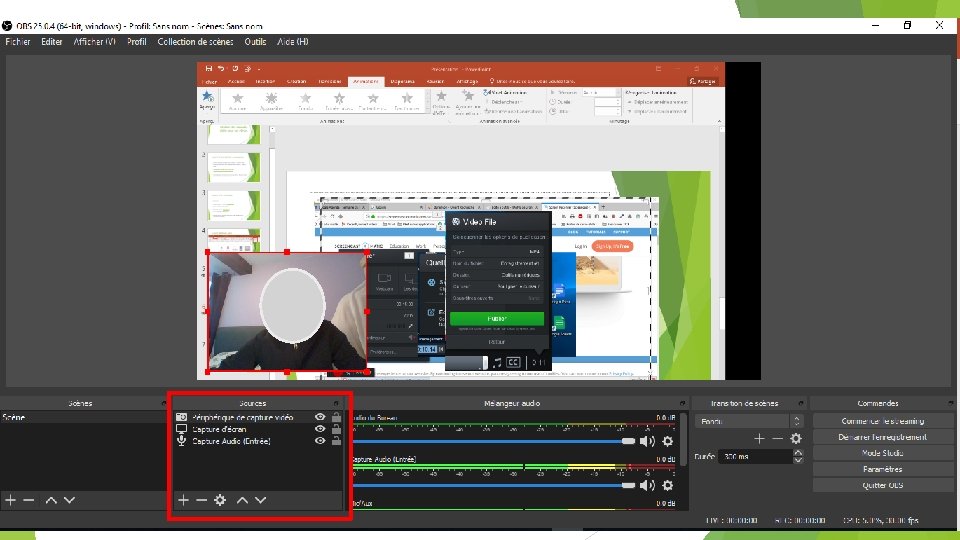Mute the Capture Audio (Entrée) mixer speaker icon
Viewport: 960px width, 540px height.
(x=647, y=486)
